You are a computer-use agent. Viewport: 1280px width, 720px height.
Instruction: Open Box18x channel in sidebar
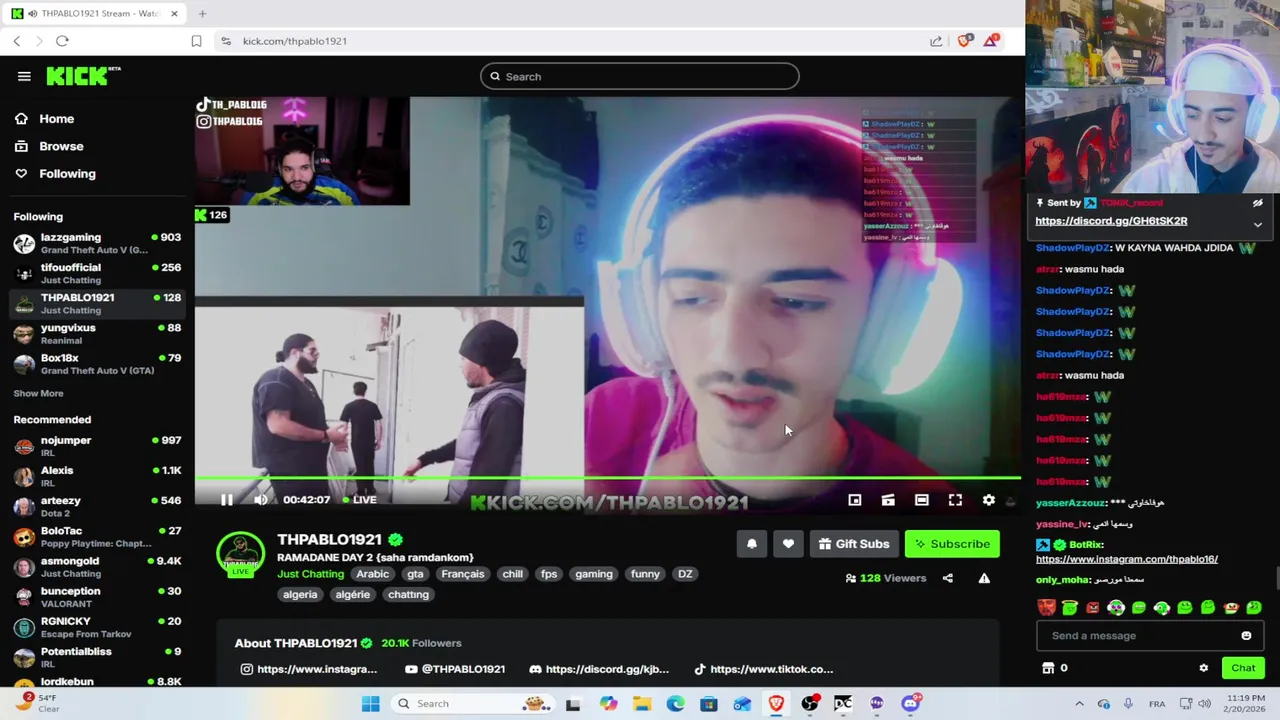coord(97,363)
